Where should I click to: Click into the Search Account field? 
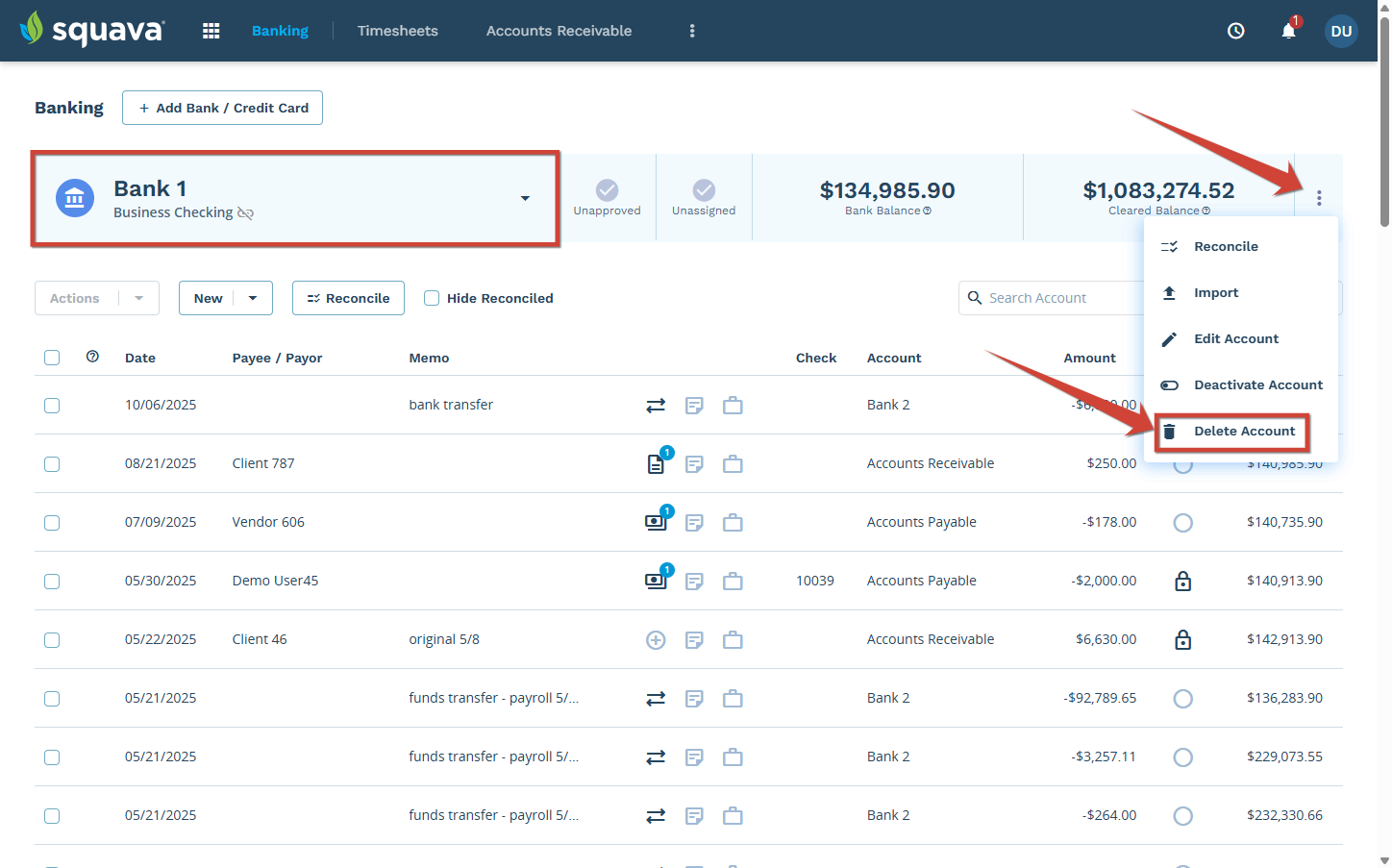pyautogui.click(x=1057, y=298)
